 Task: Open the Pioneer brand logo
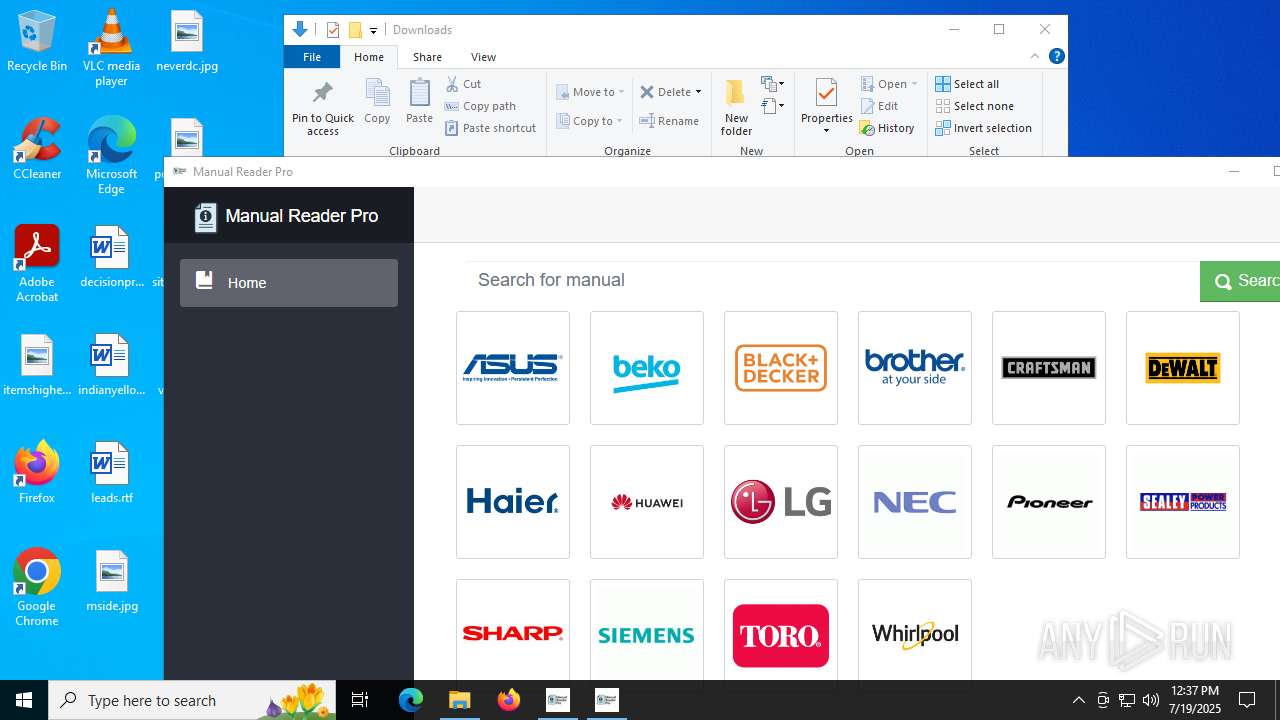pyautogui.click(x=1049, y=502)
